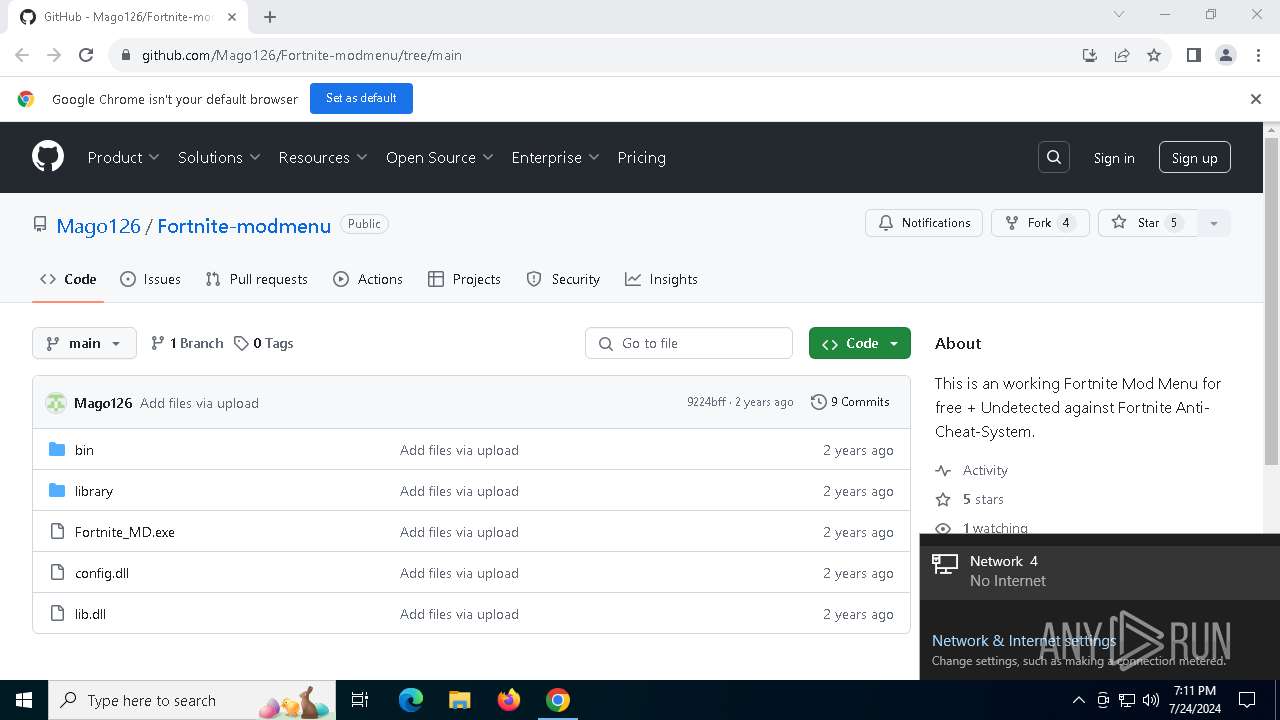This screenshot has width=1280, height=720.
Task: Click the bin folder icon
Action: pos(57,450)
